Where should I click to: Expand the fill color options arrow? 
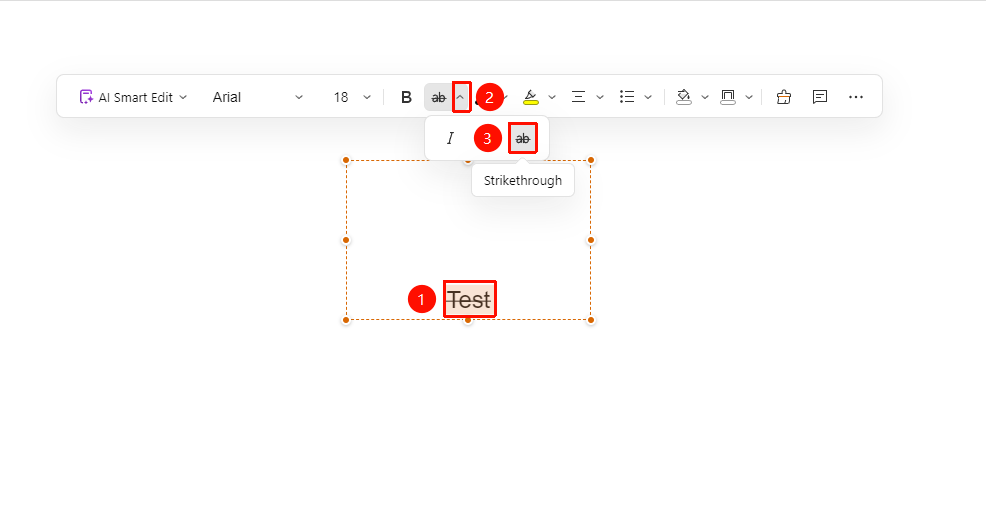click(705, 97)
